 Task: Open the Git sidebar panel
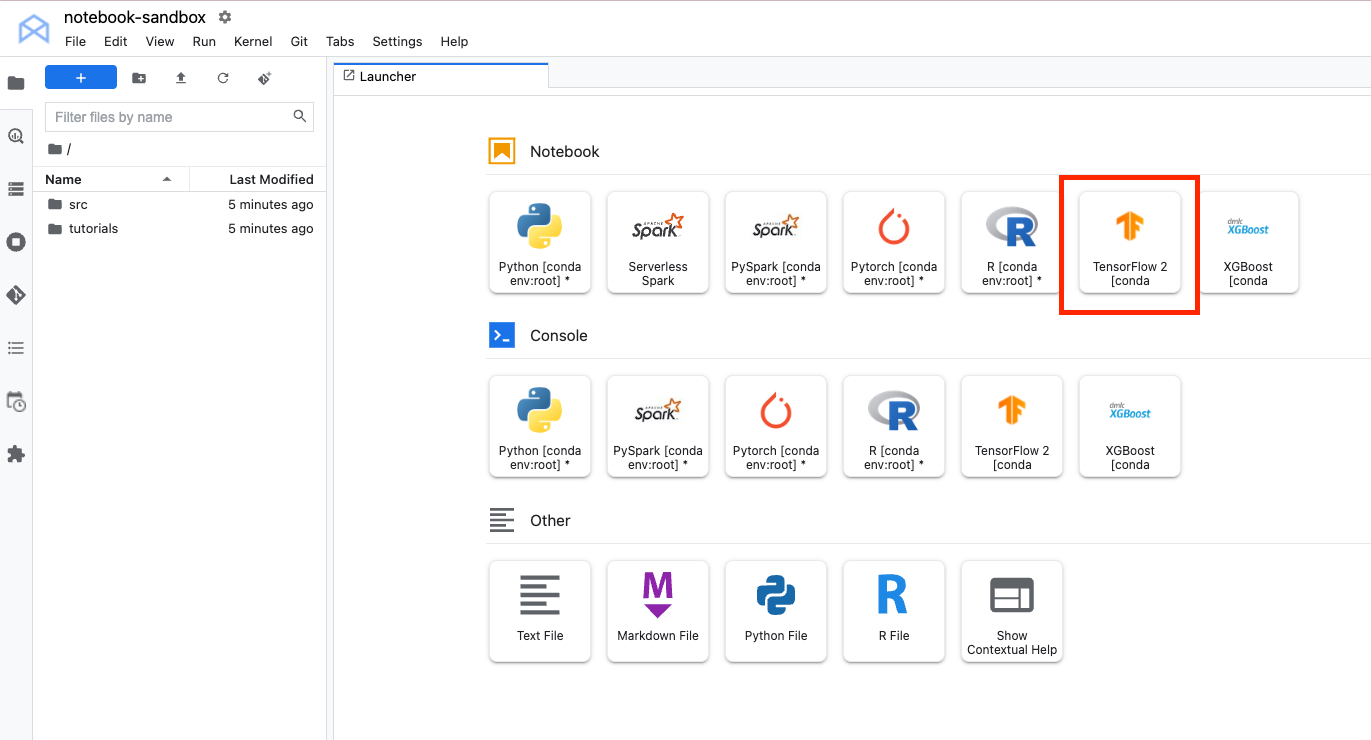[x=16, y=295]
